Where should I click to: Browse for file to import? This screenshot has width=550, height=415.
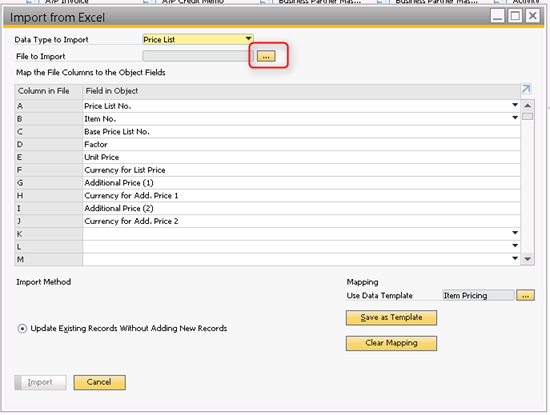click(x=266, y=56)
